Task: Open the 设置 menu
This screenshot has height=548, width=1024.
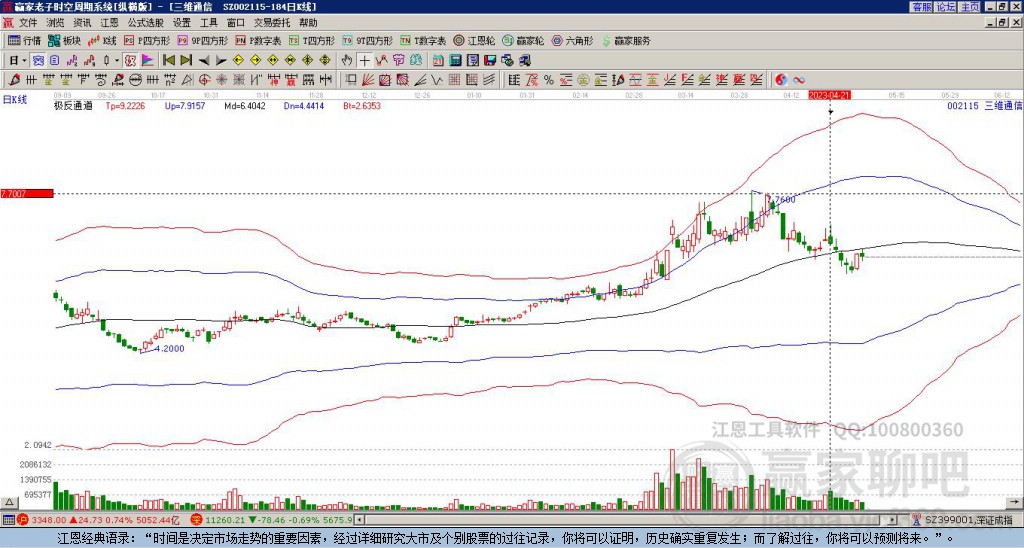Action: (182, 23)
